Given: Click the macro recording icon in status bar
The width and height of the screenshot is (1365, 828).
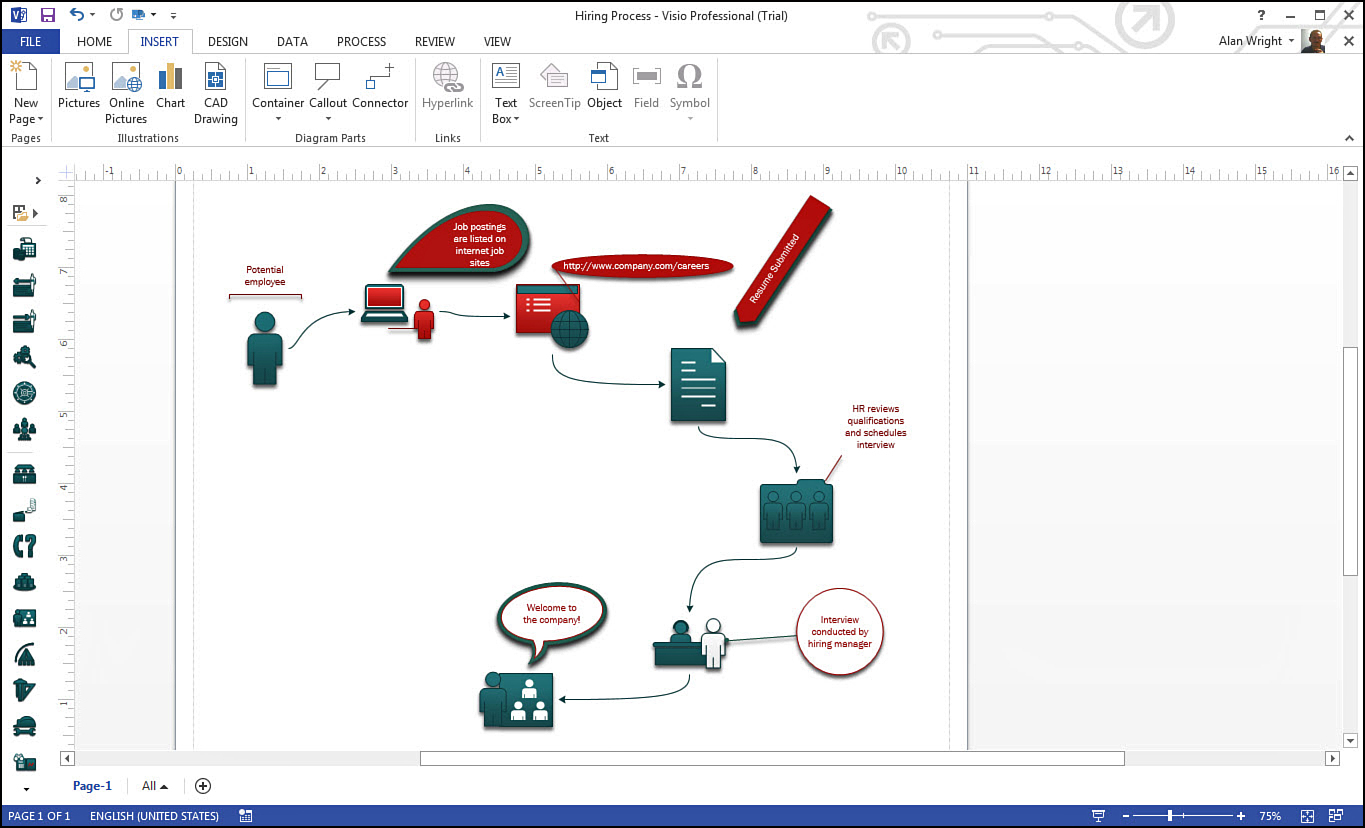Looking at the screenshot, I should pos(246,816).
